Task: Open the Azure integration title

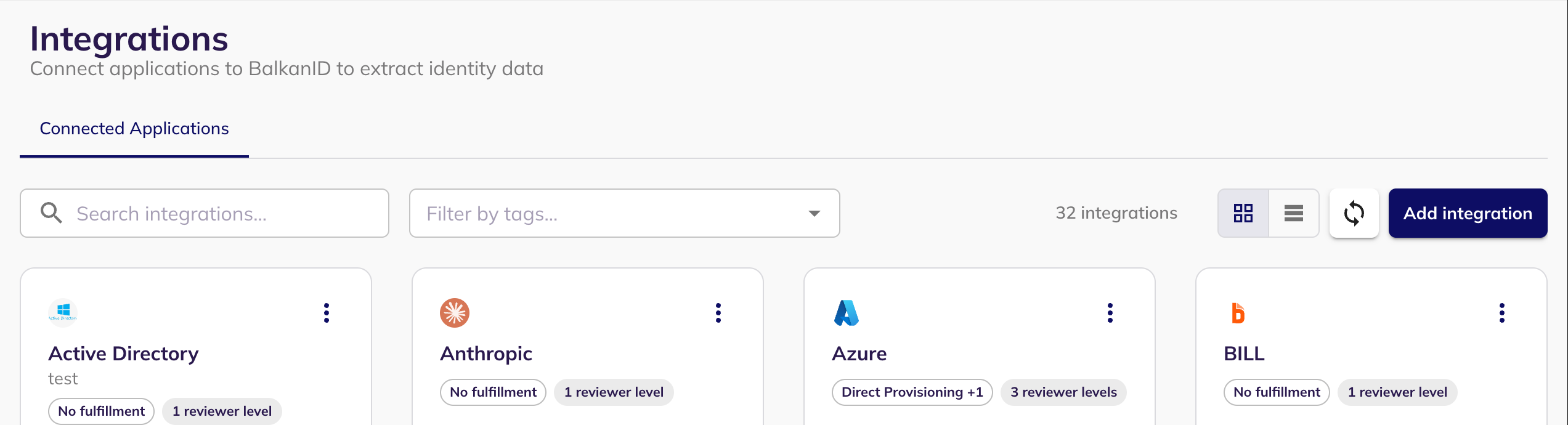Action: 859,354
